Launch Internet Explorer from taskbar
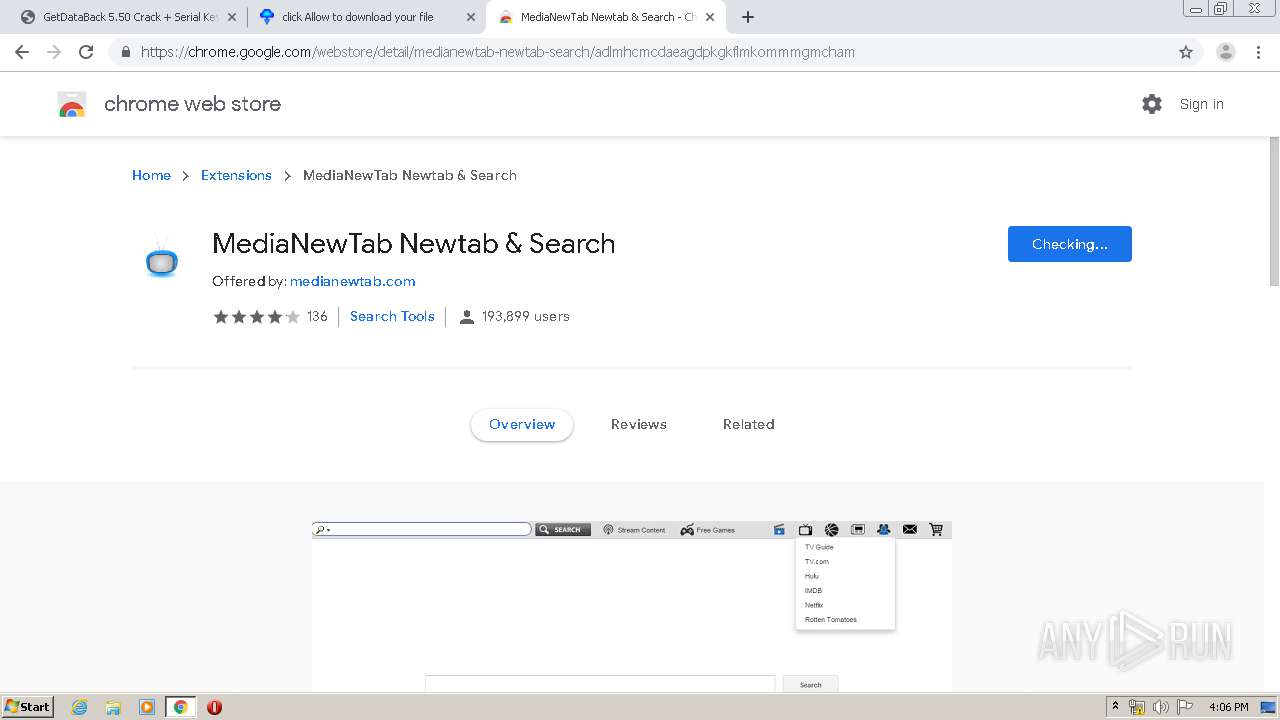The height and width of the screenshot is (720, 1280). pyautogui.click(x=79, y=707)
